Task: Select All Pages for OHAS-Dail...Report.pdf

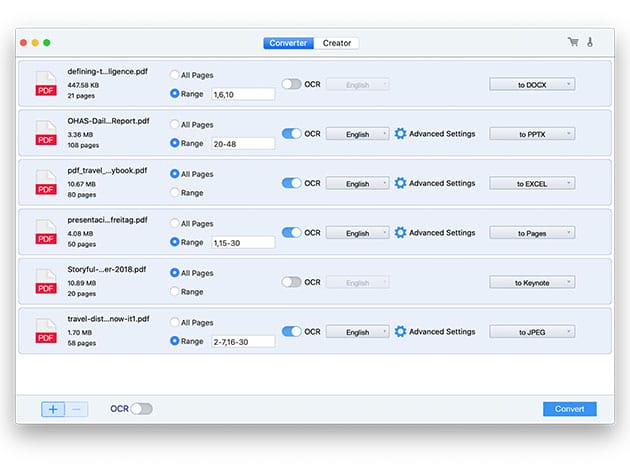Action: (175, 125)
